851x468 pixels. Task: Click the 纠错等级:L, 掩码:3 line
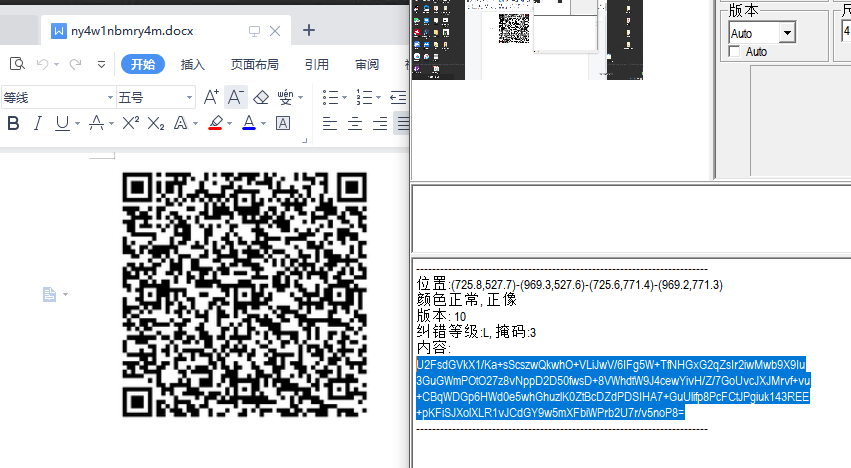(476, 332)
